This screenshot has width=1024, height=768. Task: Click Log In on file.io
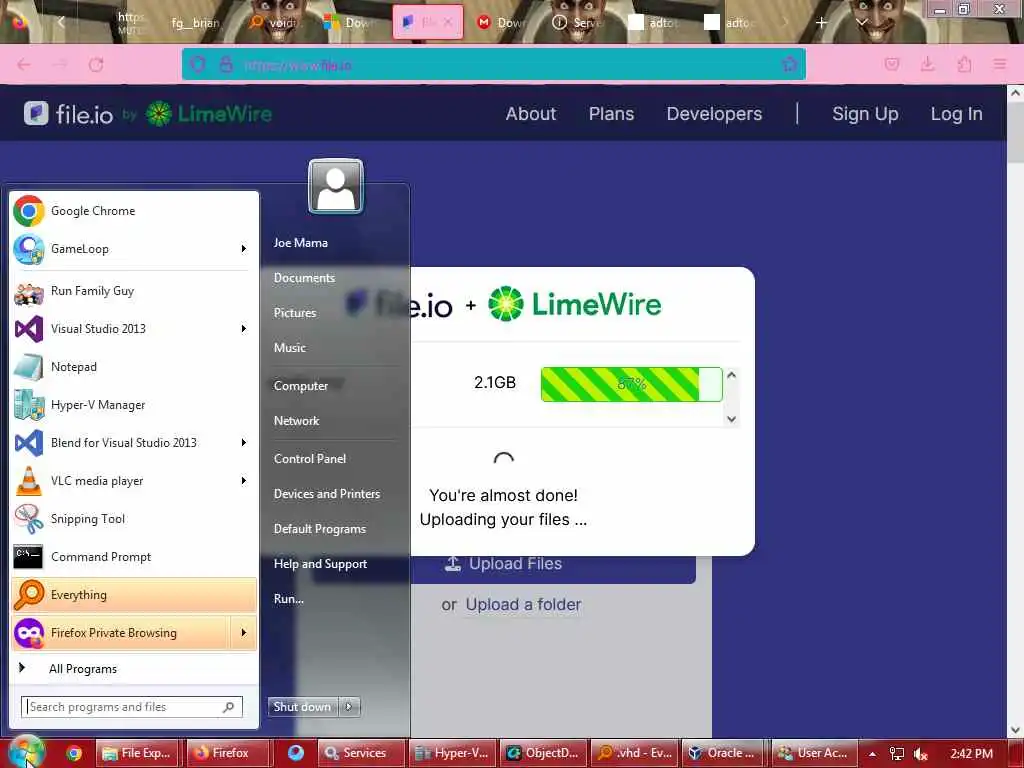(x=956, y=114)
